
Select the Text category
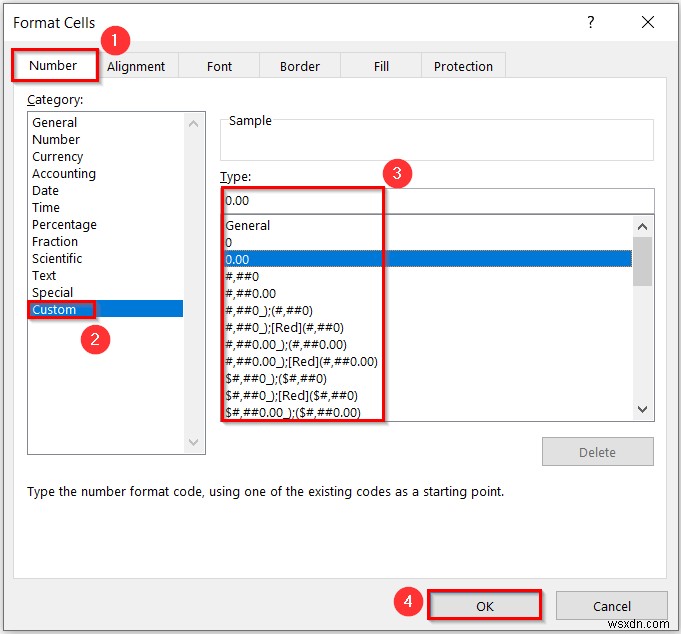pos(107,275)
